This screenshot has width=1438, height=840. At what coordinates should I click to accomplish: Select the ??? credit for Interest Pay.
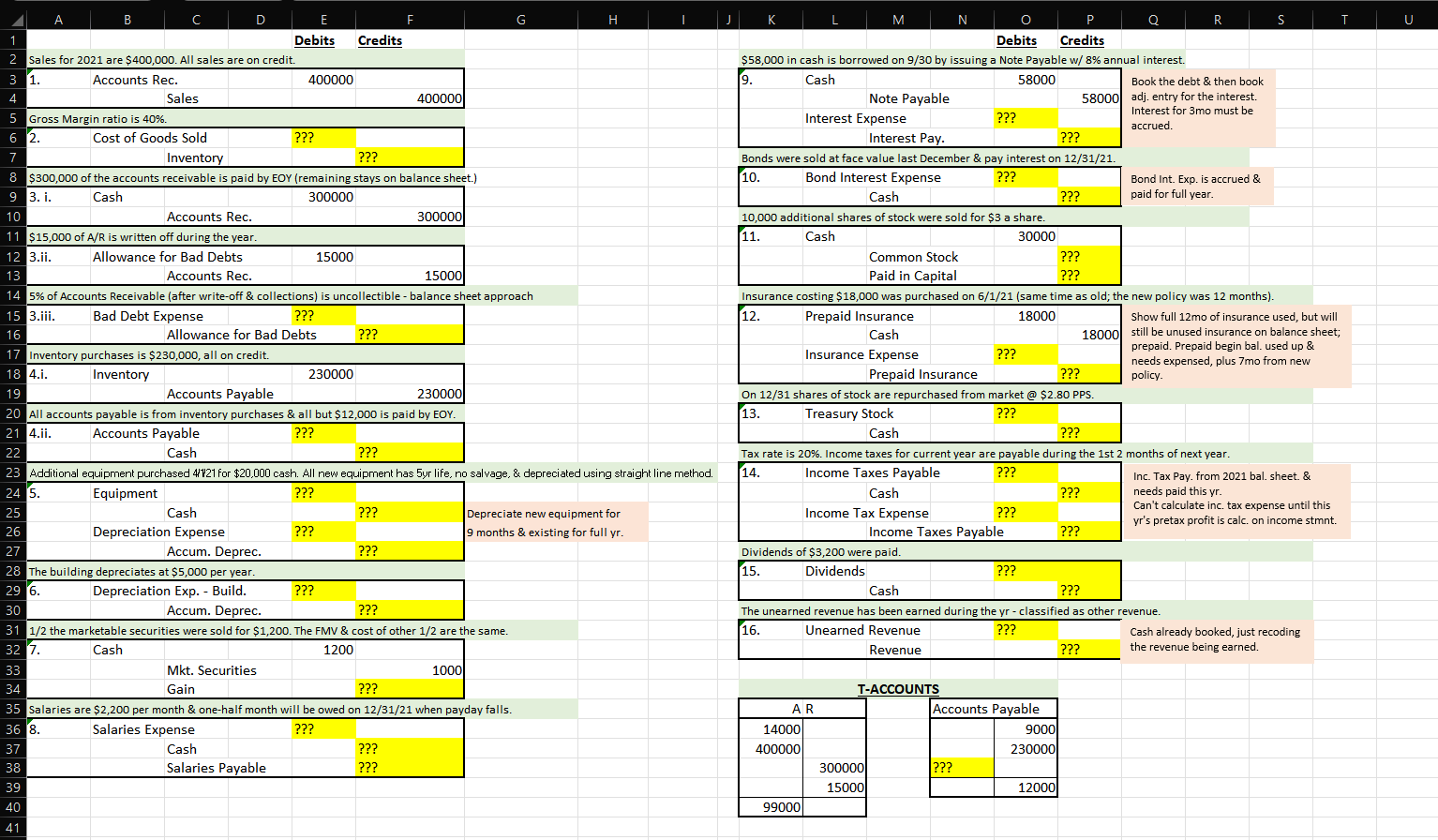[x=1089, y=138]
